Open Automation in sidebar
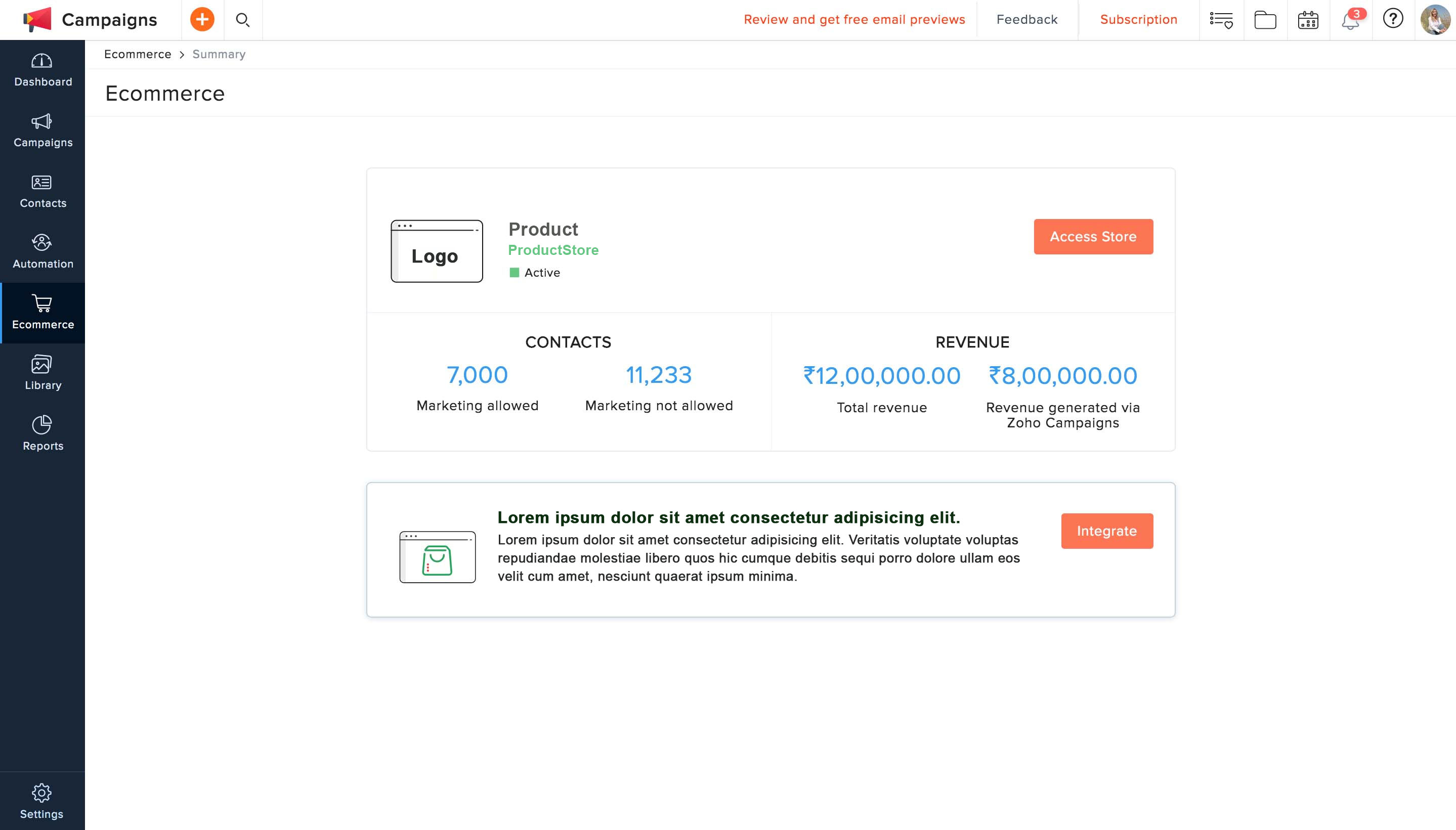 [x=43, y=252]
